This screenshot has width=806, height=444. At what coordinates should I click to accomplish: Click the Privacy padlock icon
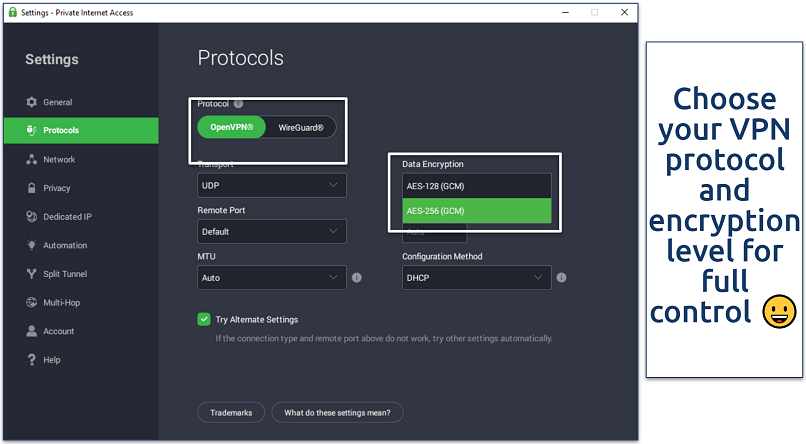point(31,188)
